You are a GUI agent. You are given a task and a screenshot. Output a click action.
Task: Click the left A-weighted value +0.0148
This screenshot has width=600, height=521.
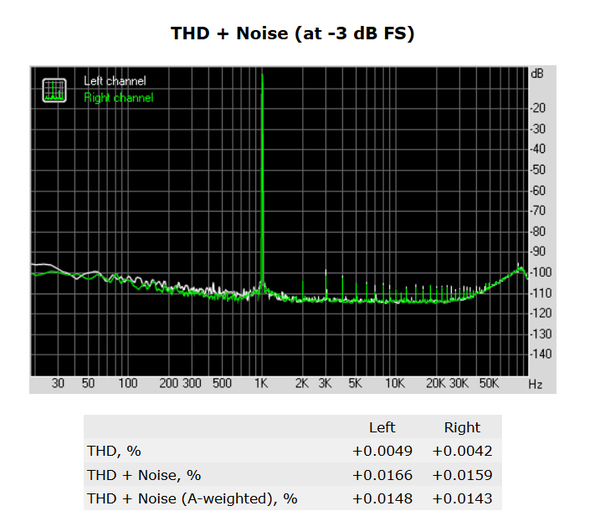coord(382,499)
